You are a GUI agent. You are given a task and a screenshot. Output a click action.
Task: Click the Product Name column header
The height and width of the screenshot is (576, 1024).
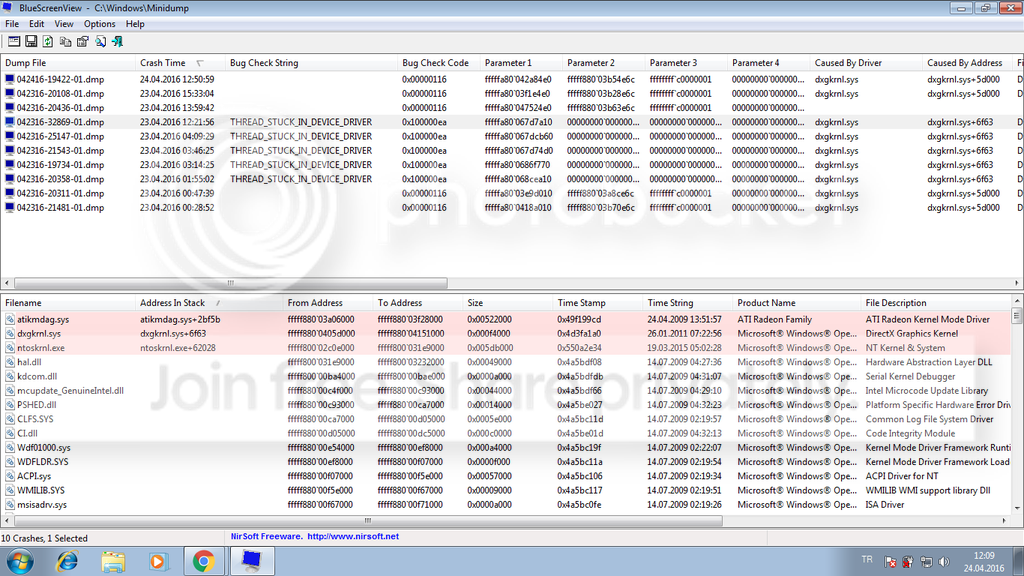click(796, 303)
